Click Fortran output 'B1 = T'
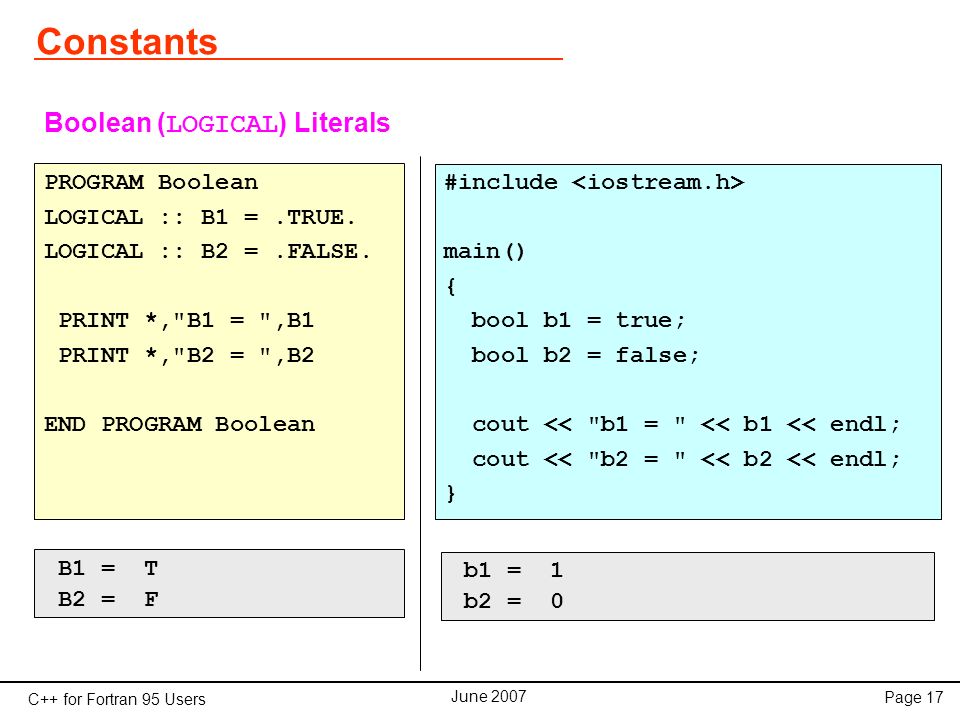The width and height of the screenshot is (960, 720). [108, 569]
